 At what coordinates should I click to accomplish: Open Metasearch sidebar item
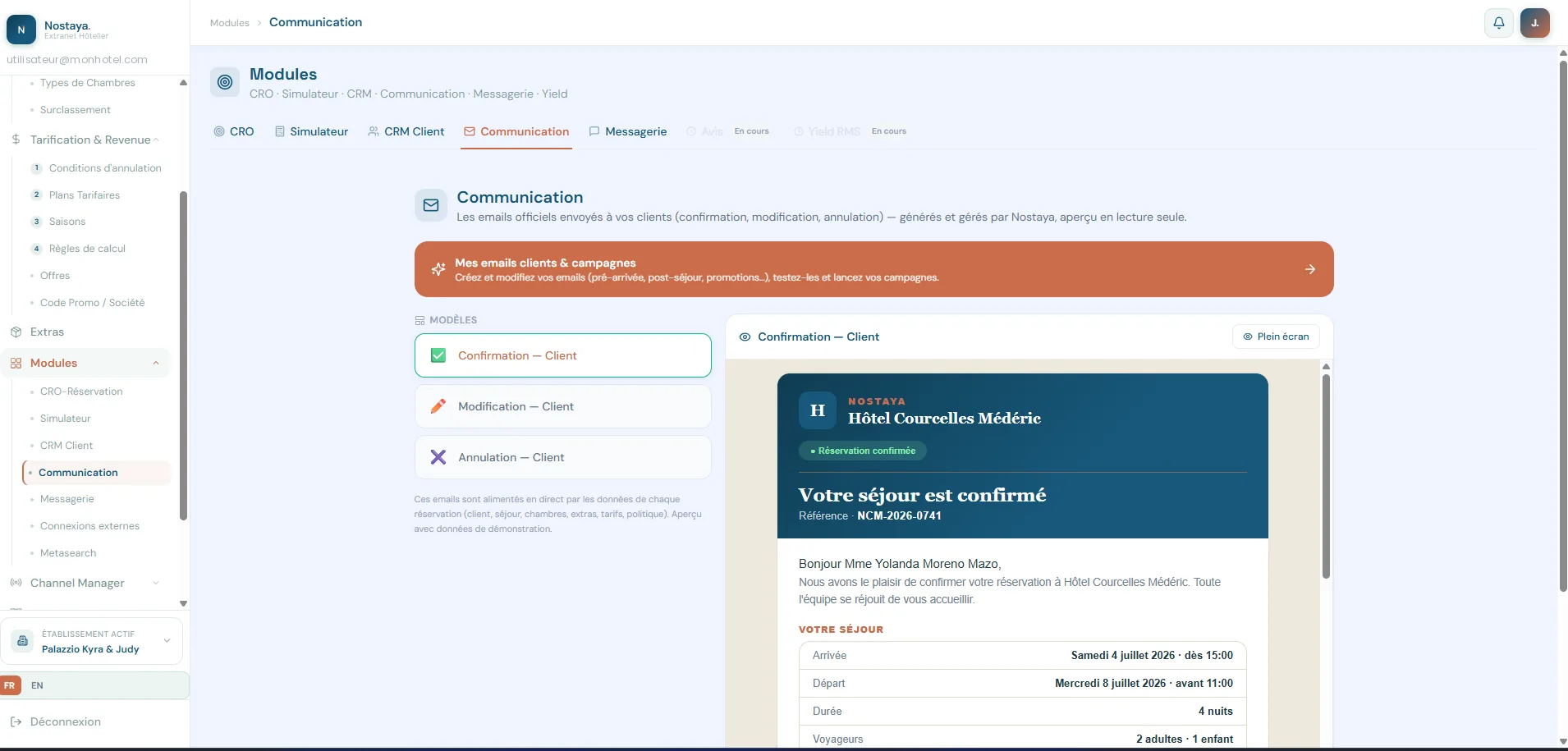pos(68,553)
